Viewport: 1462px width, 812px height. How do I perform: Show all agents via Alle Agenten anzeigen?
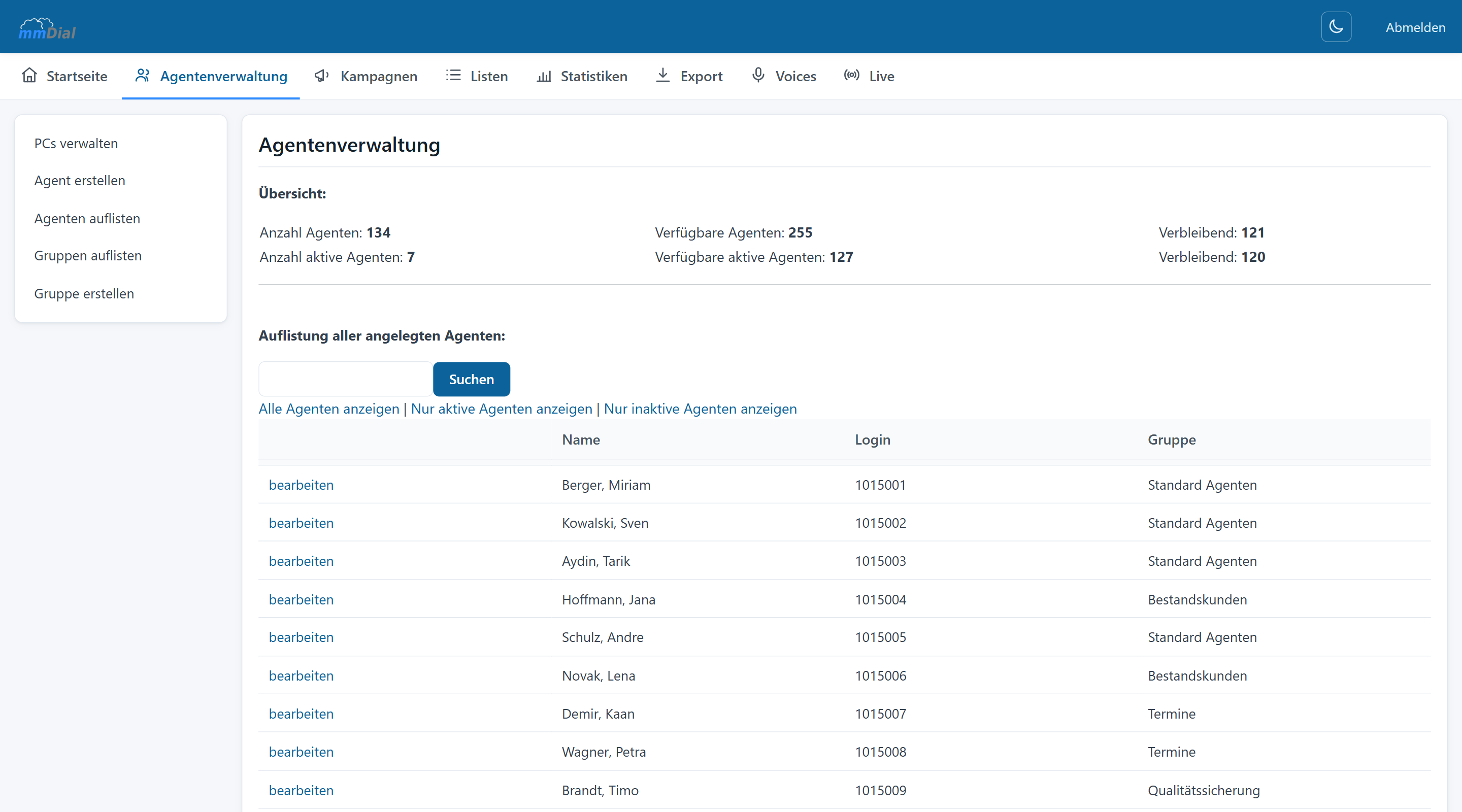[x=328, y=409]
